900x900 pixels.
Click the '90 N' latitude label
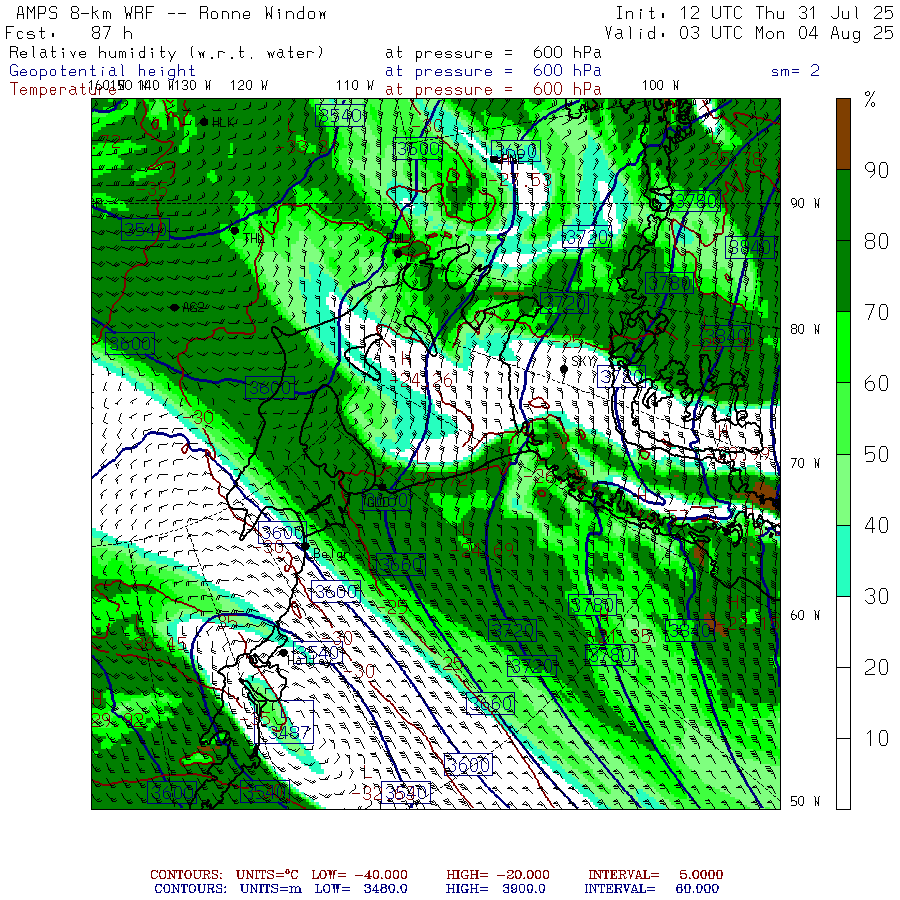(x=805, y=203)
